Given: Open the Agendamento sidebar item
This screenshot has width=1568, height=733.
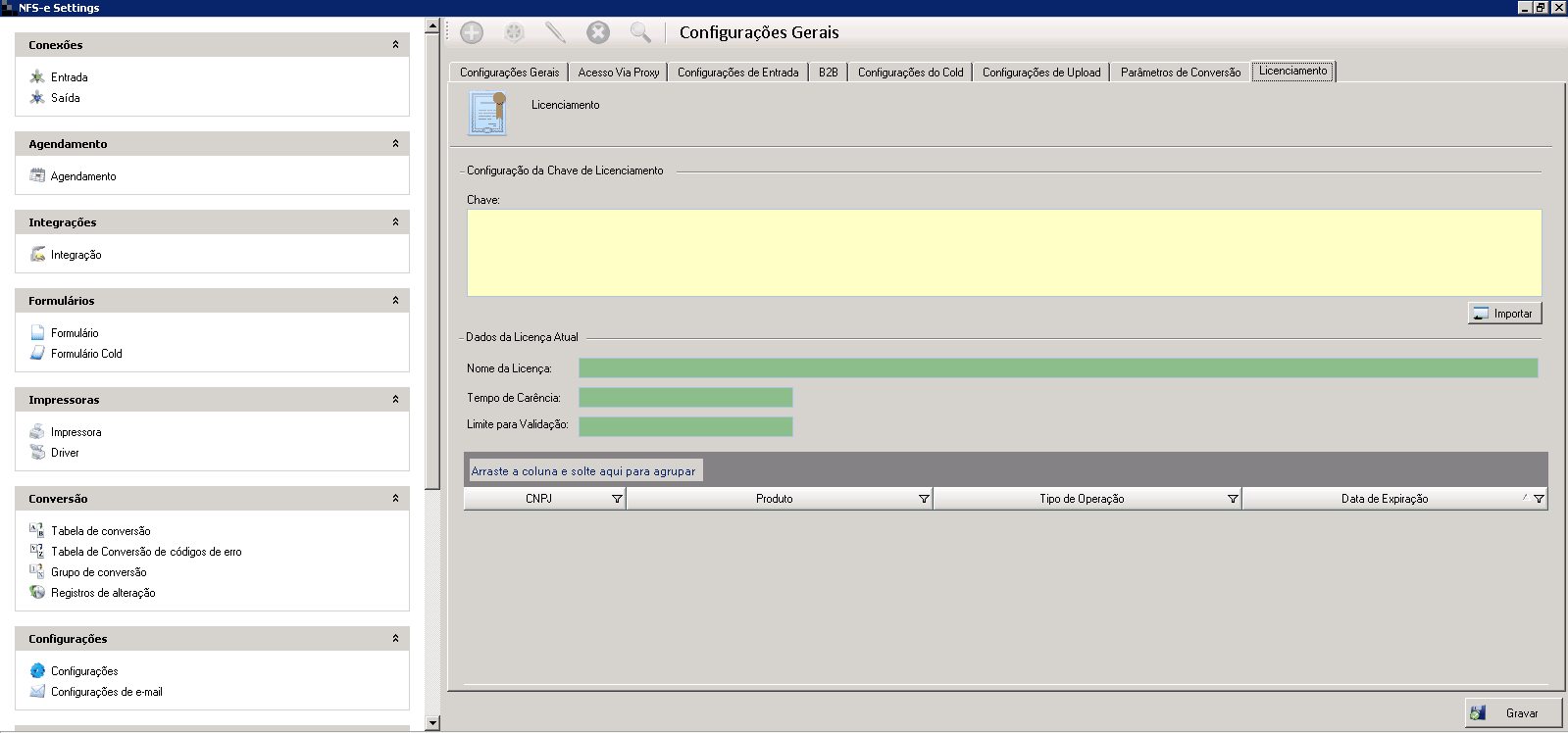Looking at the screenshot, I should point(82,176).
